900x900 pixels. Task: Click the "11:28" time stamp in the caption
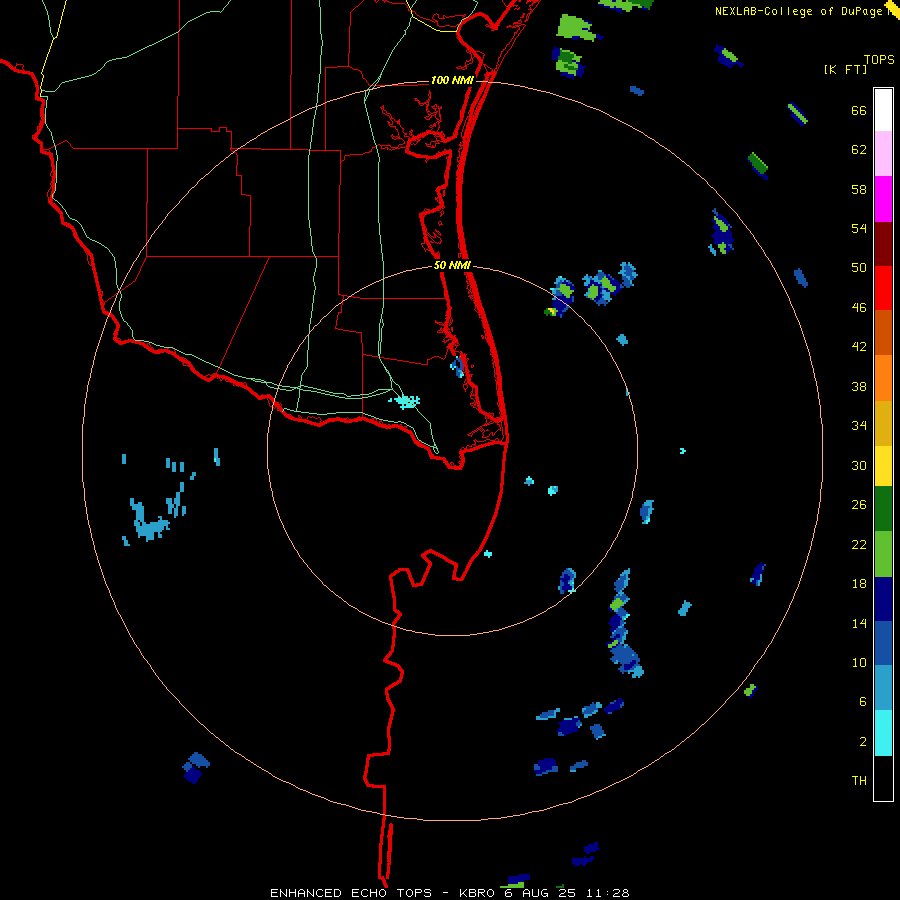click(607, 893)
